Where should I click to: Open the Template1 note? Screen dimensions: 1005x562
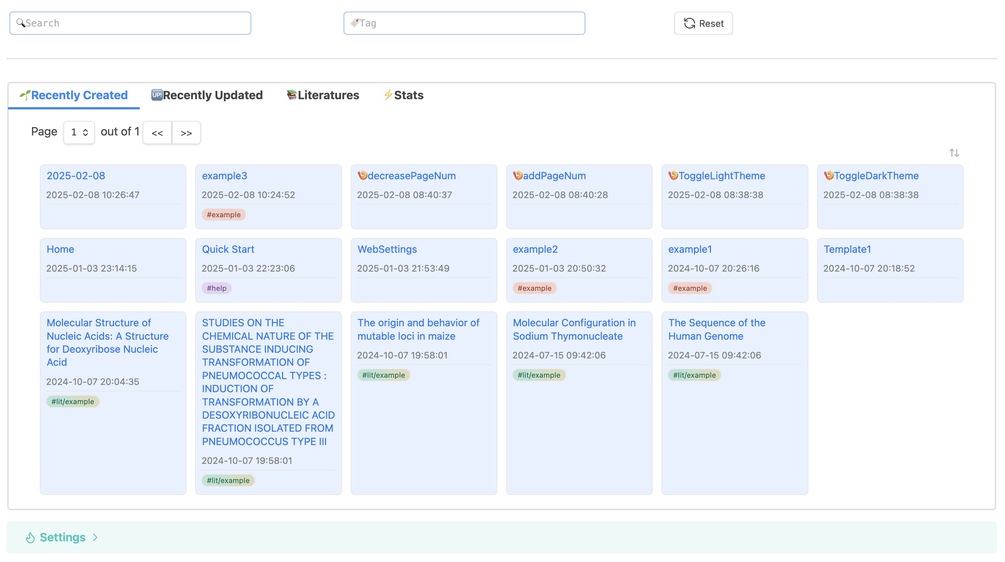[847, 249]
